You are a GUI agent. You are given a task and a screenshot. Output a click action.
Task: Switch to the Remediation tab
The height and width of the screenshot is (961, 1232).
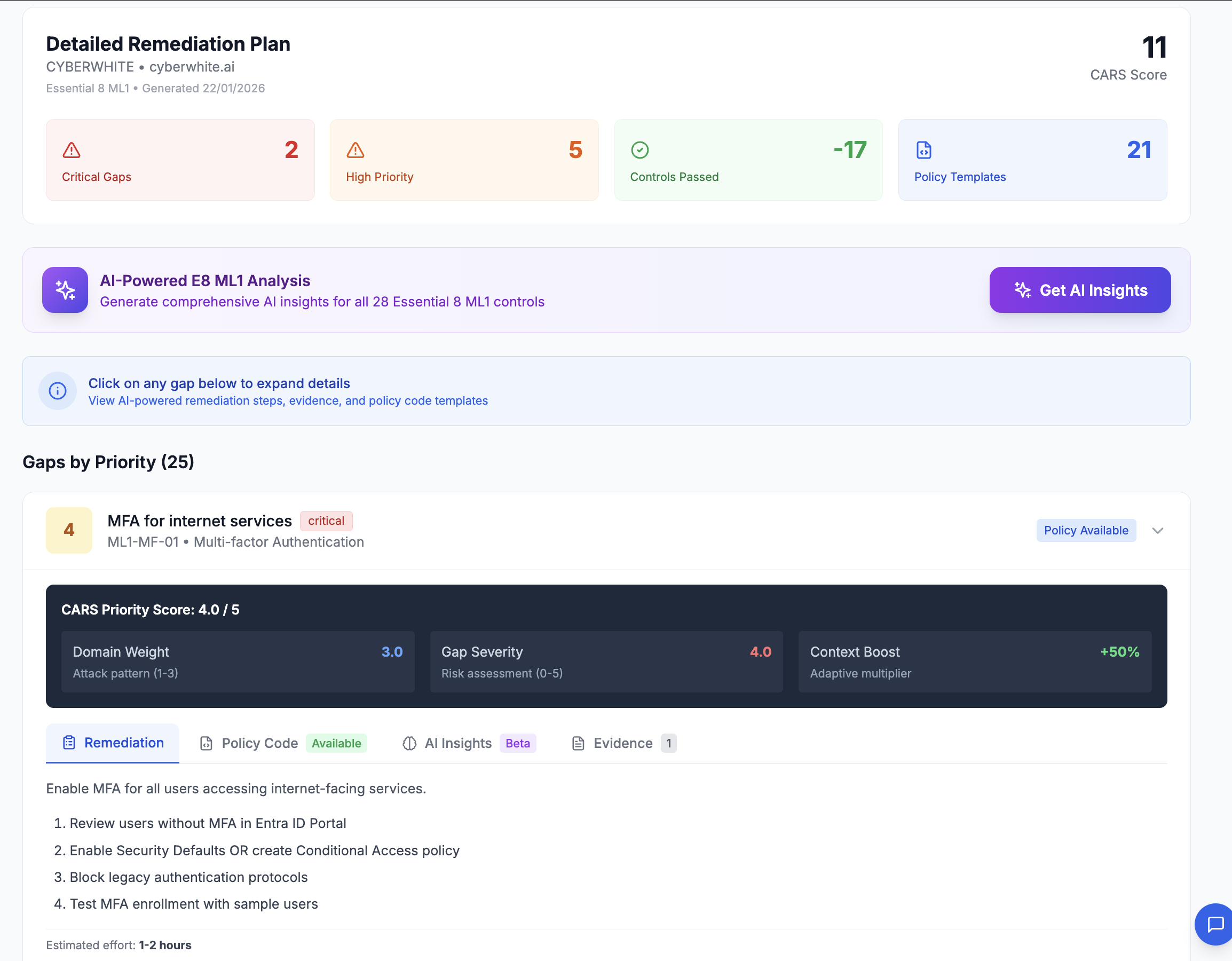113,743
